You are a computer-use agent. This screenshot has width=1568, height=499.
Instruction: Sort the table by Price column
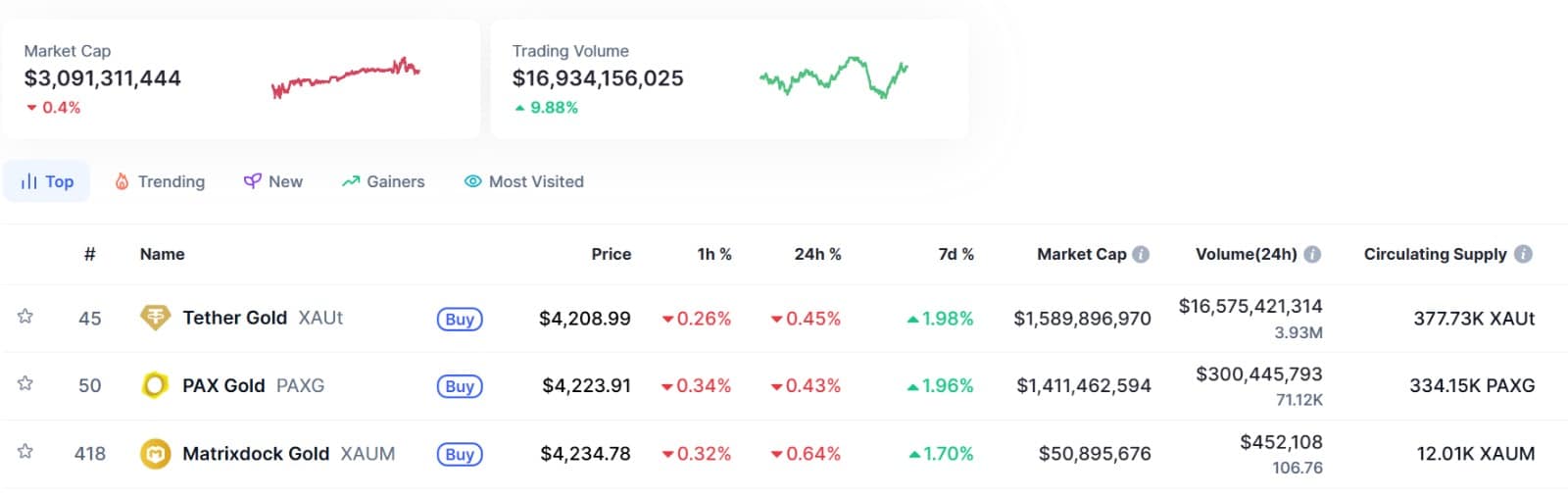(x=611, y=254)
